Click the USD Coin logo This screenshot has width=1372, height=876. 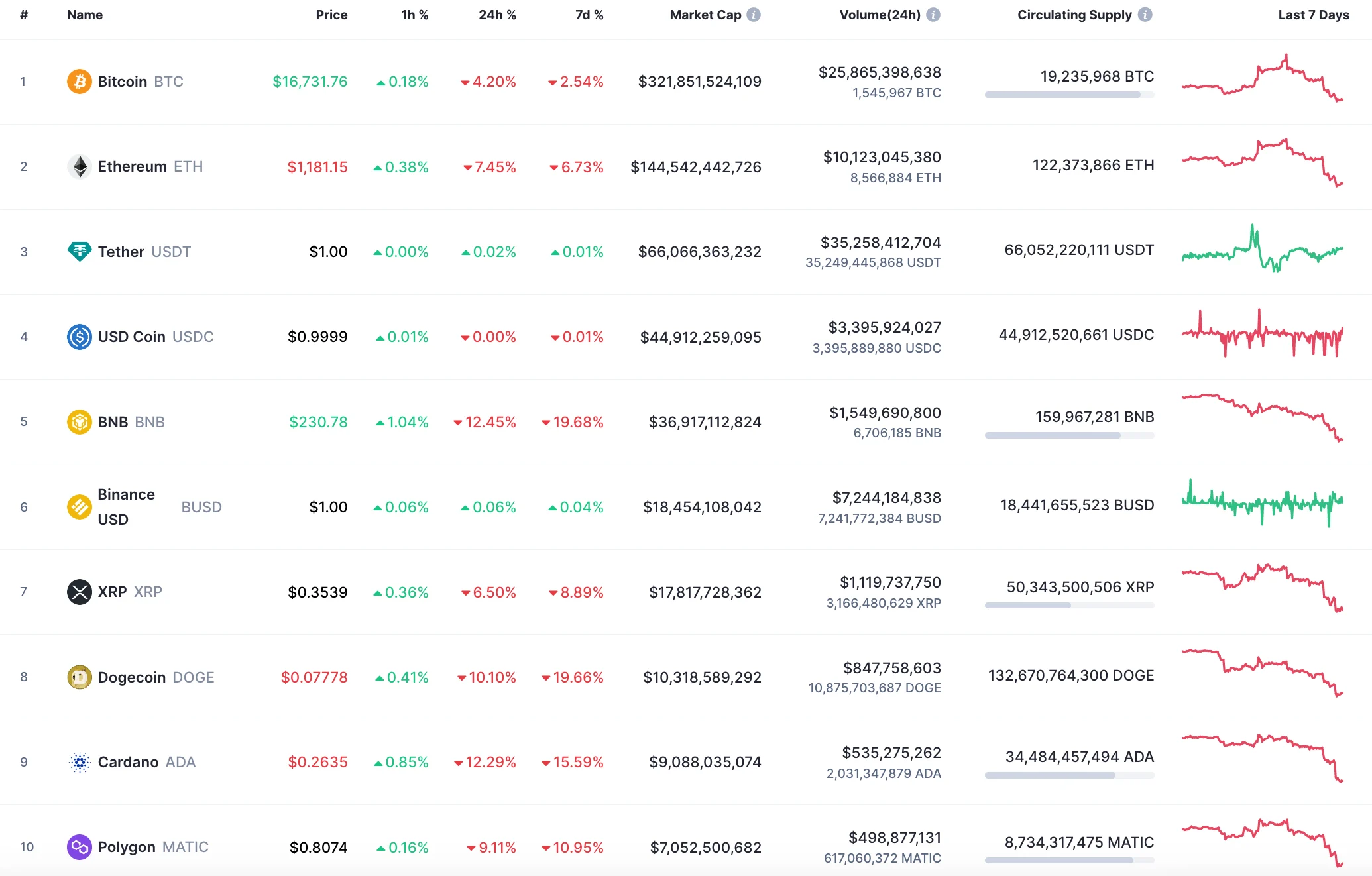point(79,337)
